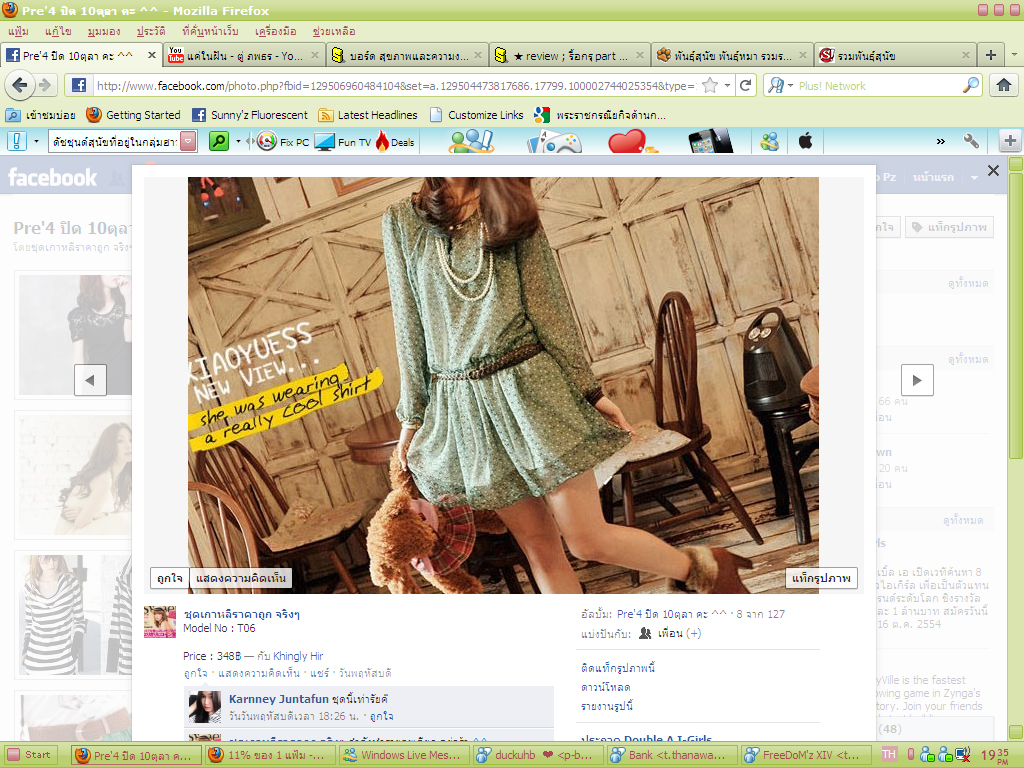Viewport: 1024px width, 768px height.
Task: Go forward with the browser forward arrow
Action: tap(45, 85)
